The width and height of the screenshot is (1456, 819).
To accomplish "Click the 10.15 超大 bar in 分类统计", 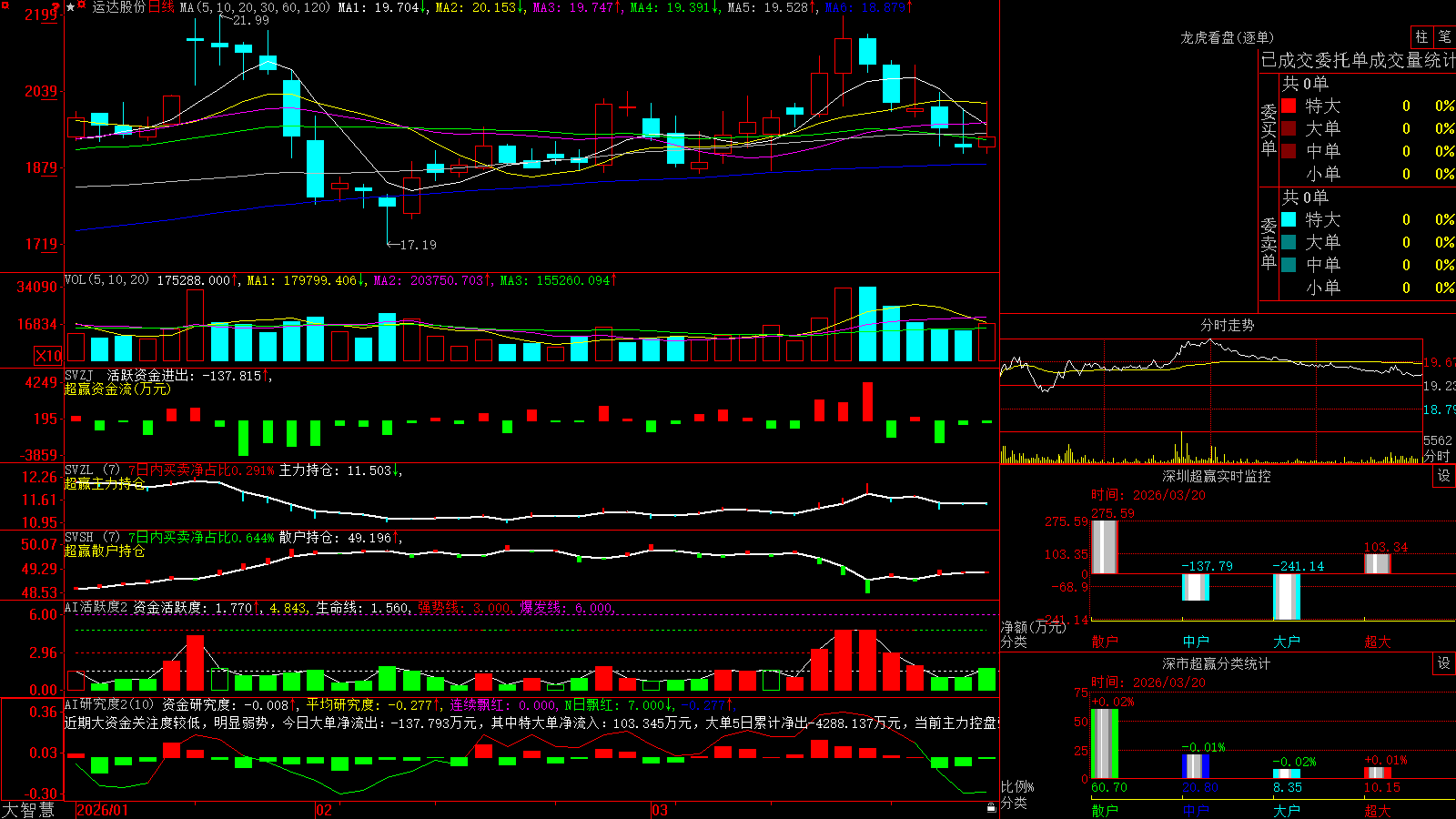I will point(1378,773).
